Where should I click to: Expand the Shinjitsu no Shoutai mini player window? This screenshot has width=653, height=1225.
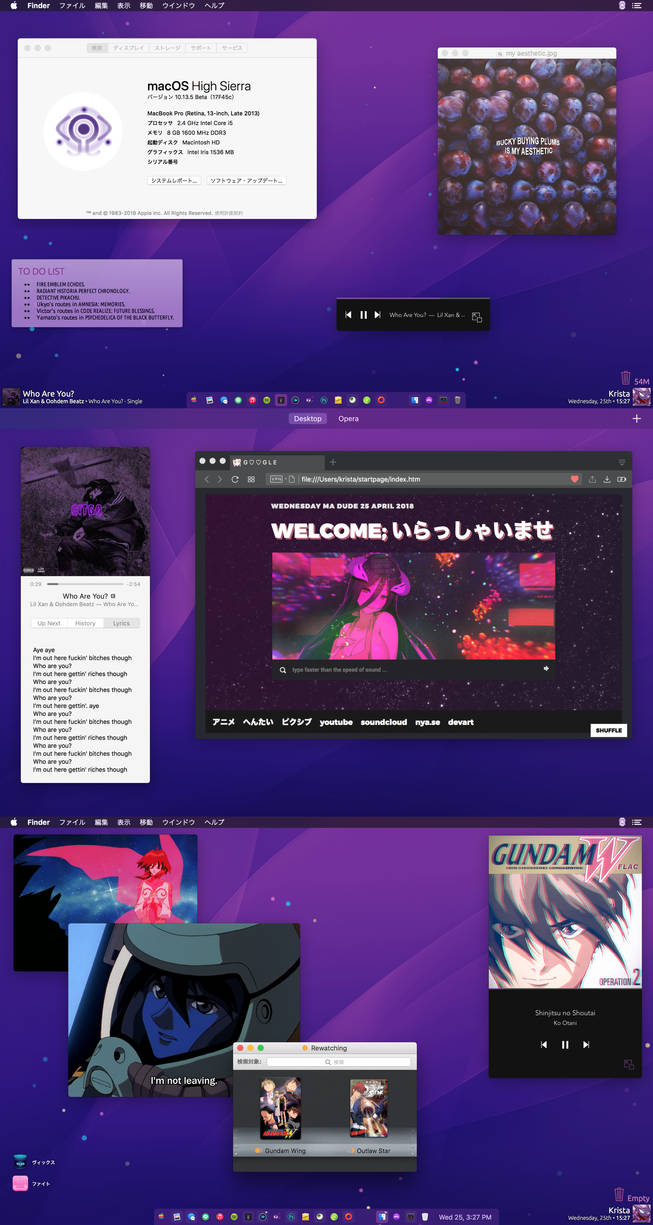629,1065
